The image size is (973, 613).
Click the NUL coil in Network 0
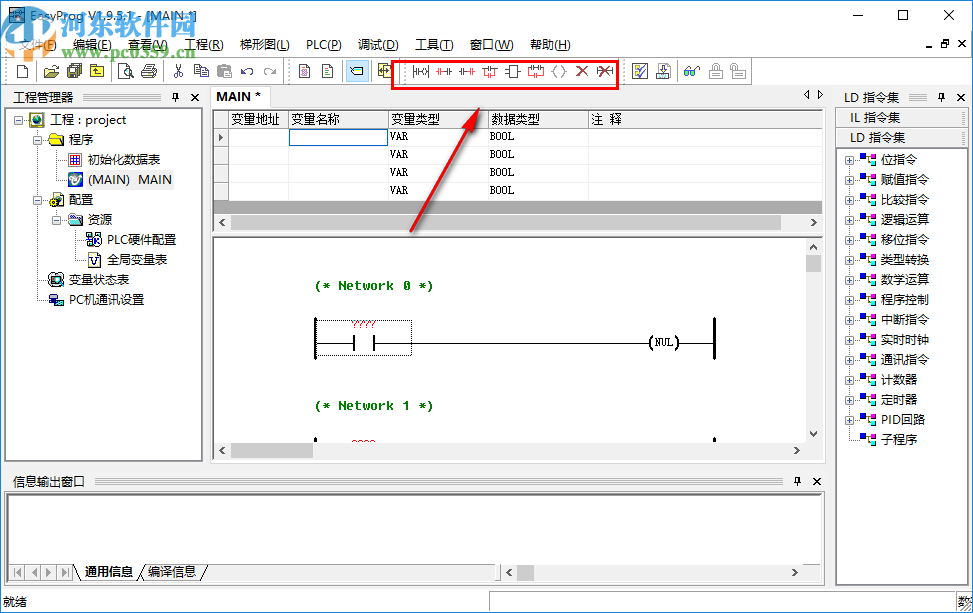[664, 342]
